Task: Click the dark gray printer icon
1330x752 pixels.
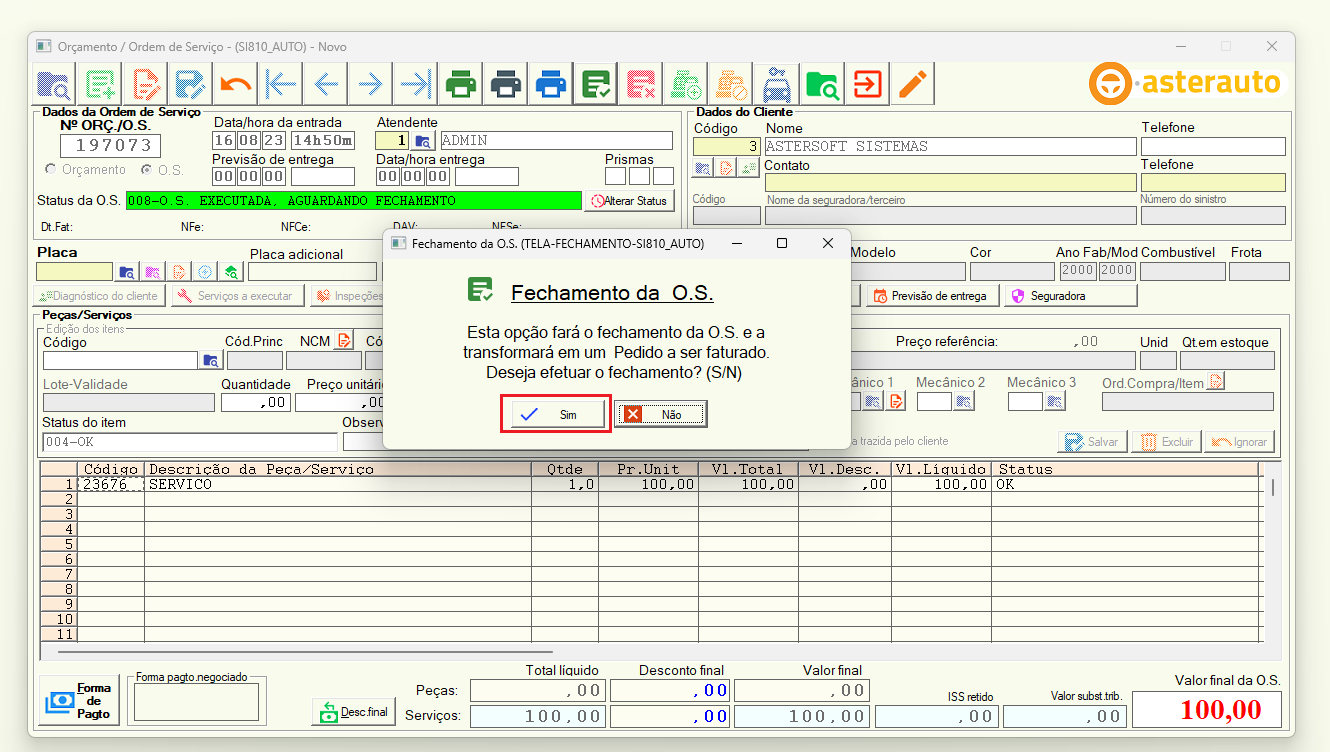Action: (506, 84)
